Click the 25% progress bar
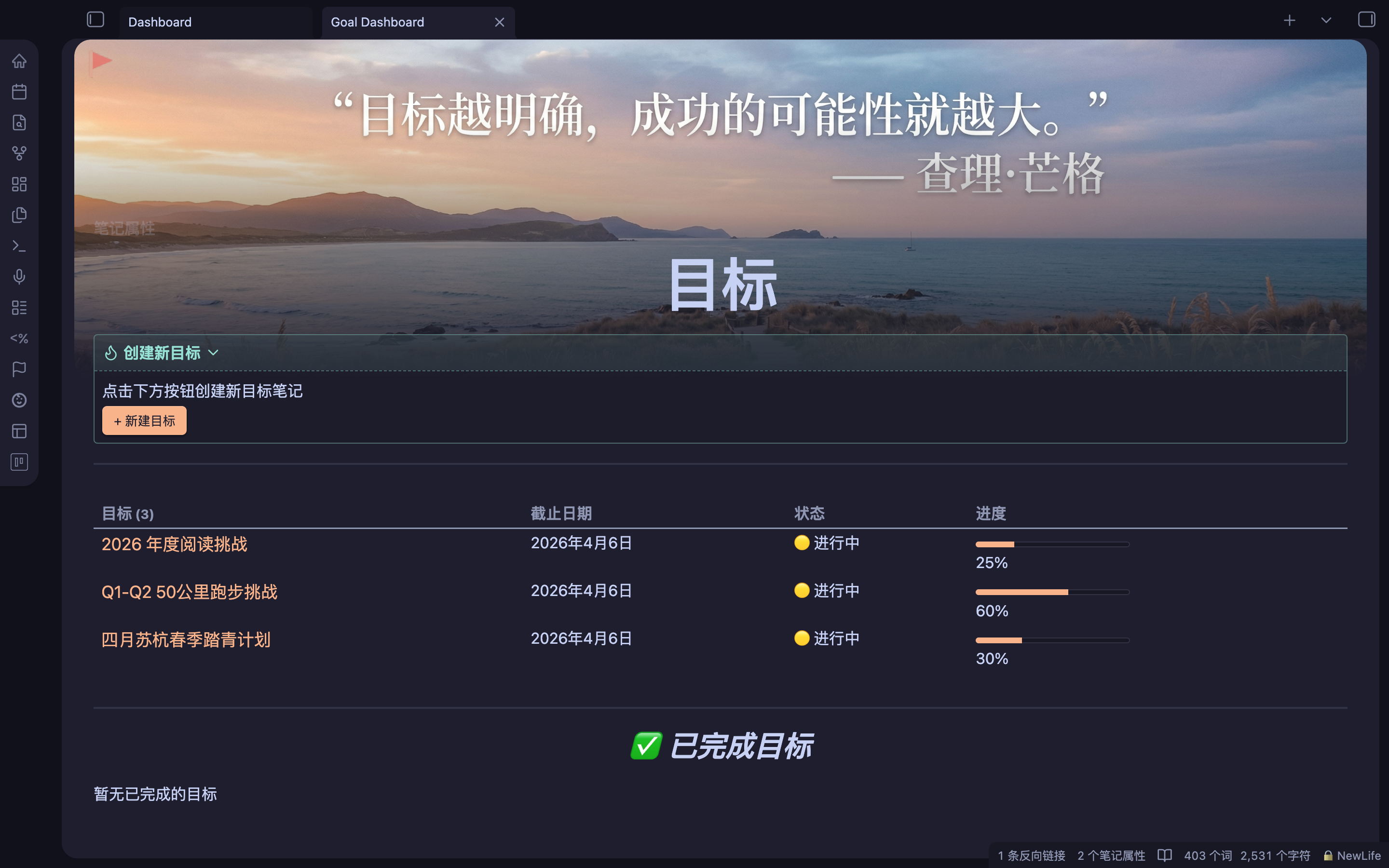This screenshot has height=868, width=1389. coord(1052,544)
